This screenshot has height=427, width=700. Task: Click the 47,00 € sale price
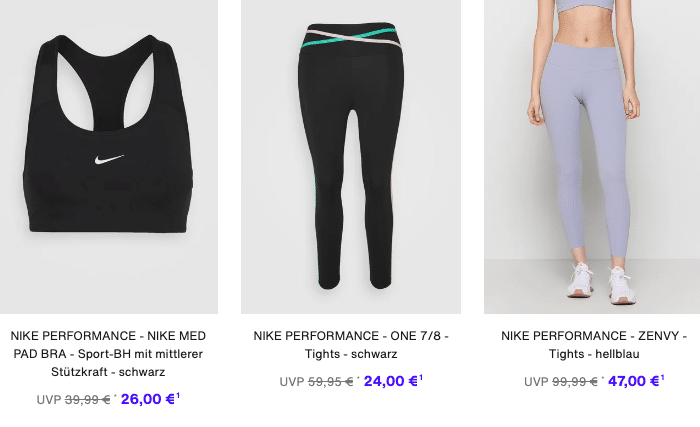pos(633,381)
